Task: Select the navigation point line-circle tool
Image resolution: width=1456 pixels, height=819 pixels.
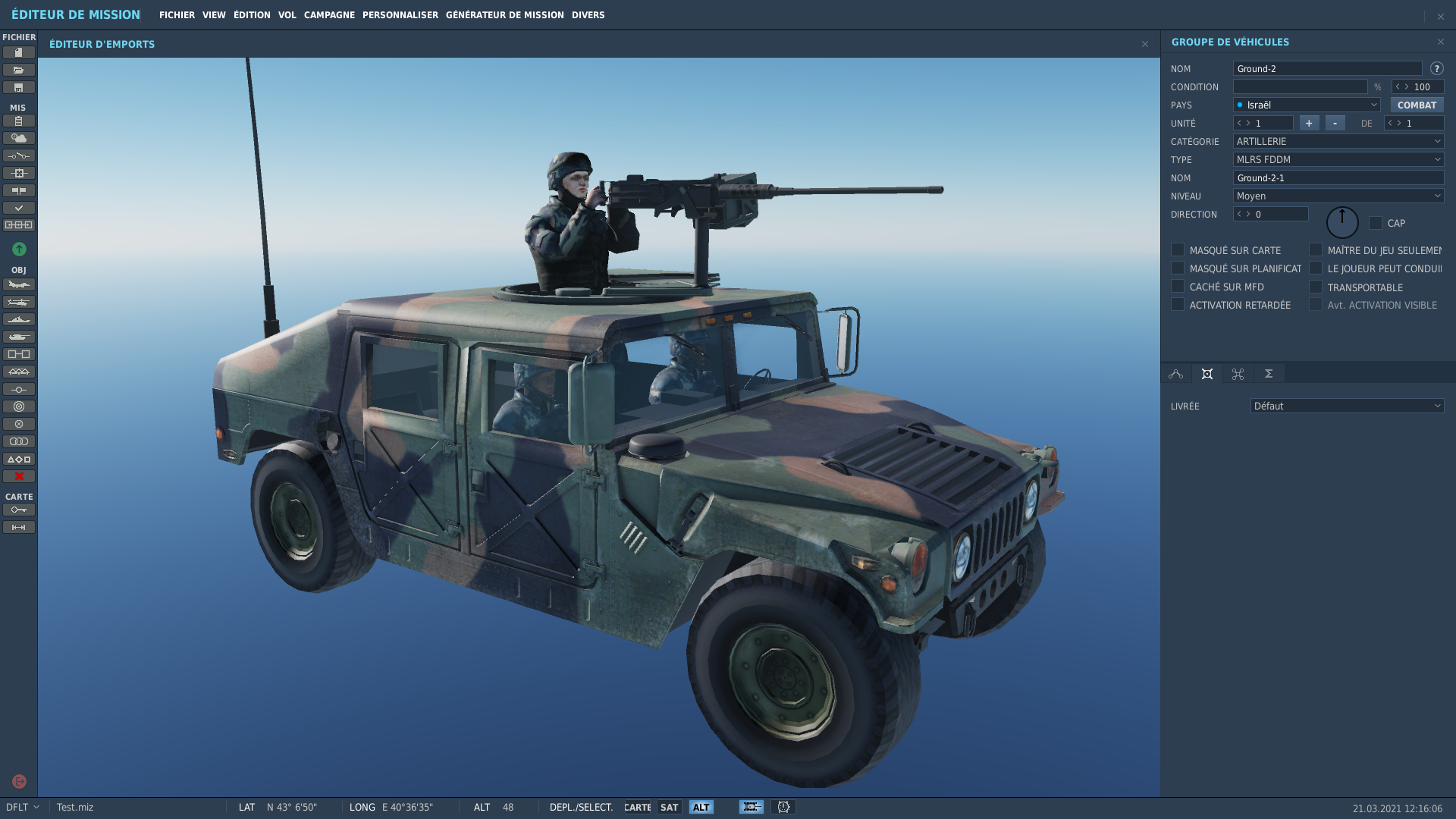Action: pos(19,389)
